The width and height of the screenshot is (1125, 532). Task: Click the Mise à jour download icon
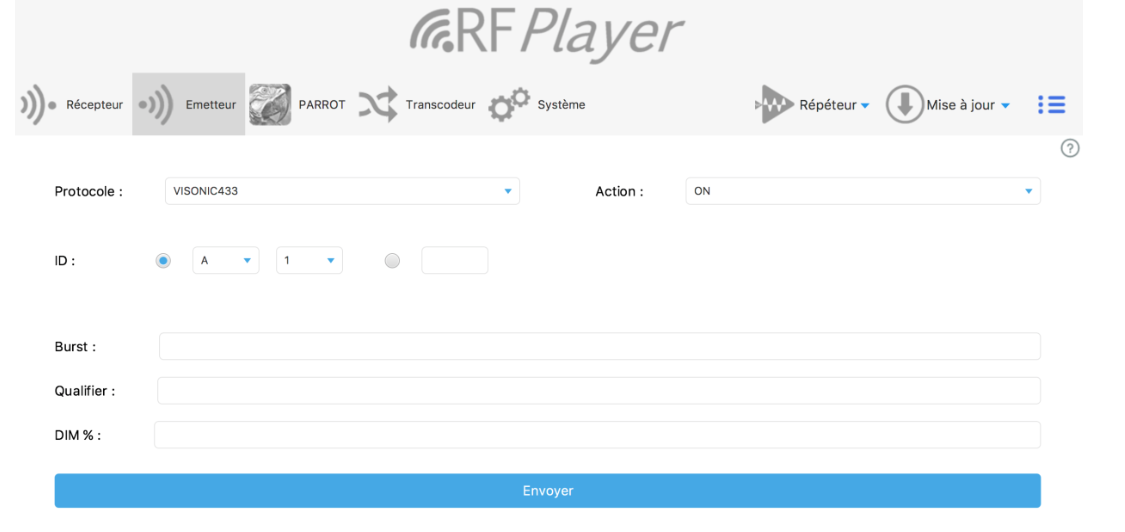(x=904, y=105)
